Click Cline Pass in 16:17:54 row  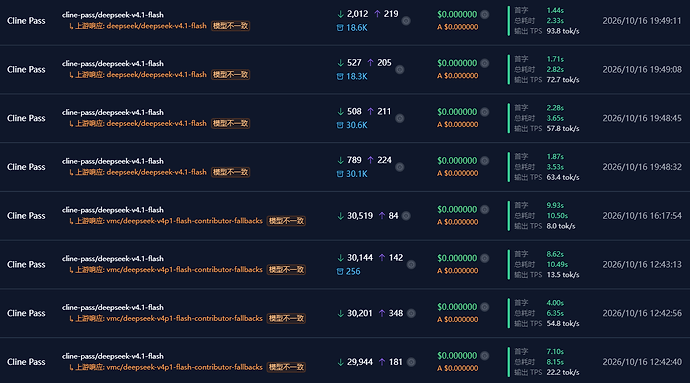coord(26,216)
